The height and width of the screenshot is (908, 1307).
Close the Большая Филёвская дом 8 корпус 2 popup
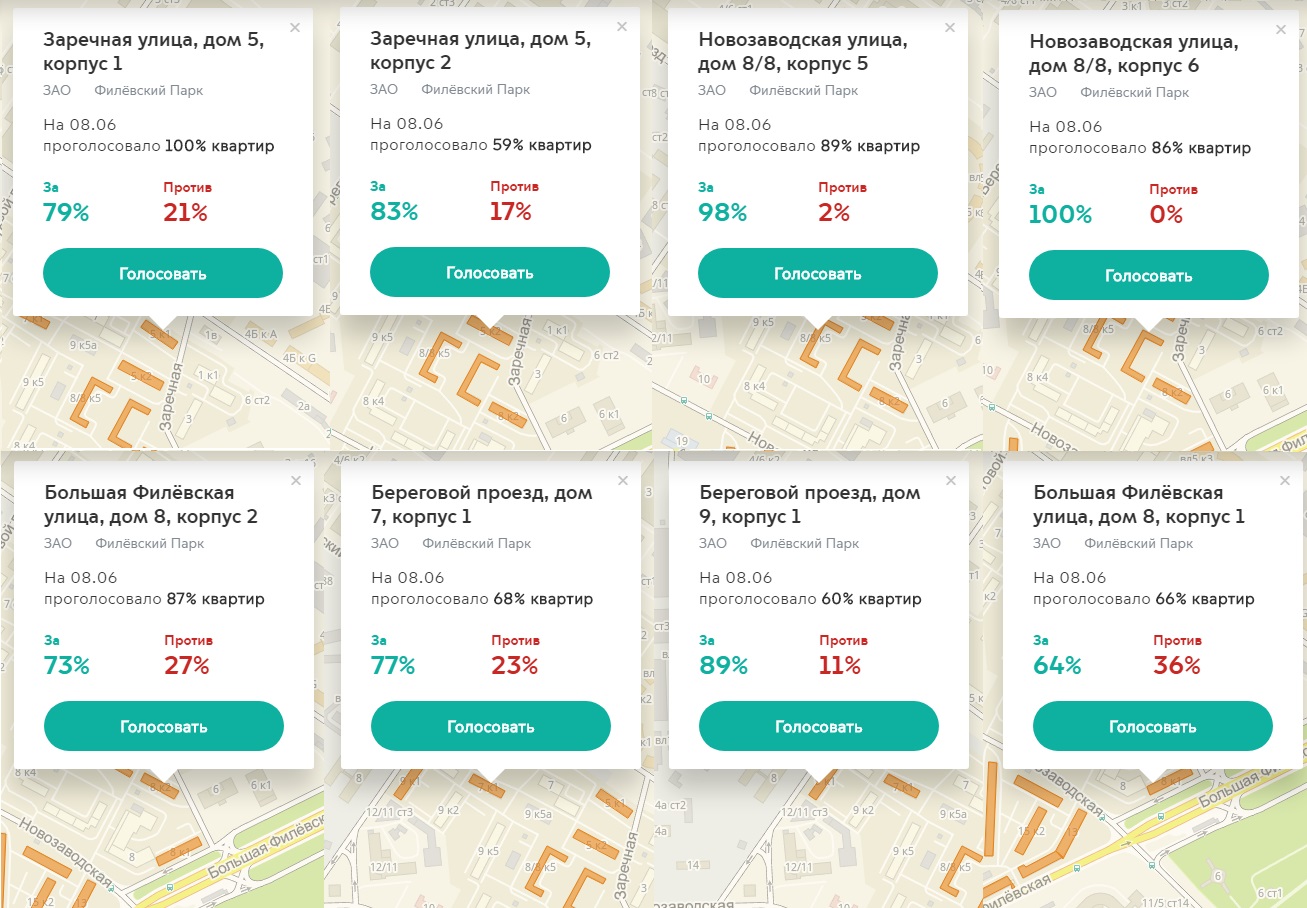click(296, 481)
